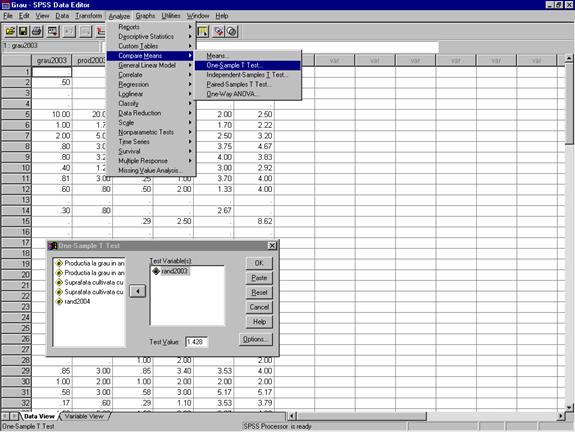
Task: Click the cell containing 10.00
Action: coord(52,114)
